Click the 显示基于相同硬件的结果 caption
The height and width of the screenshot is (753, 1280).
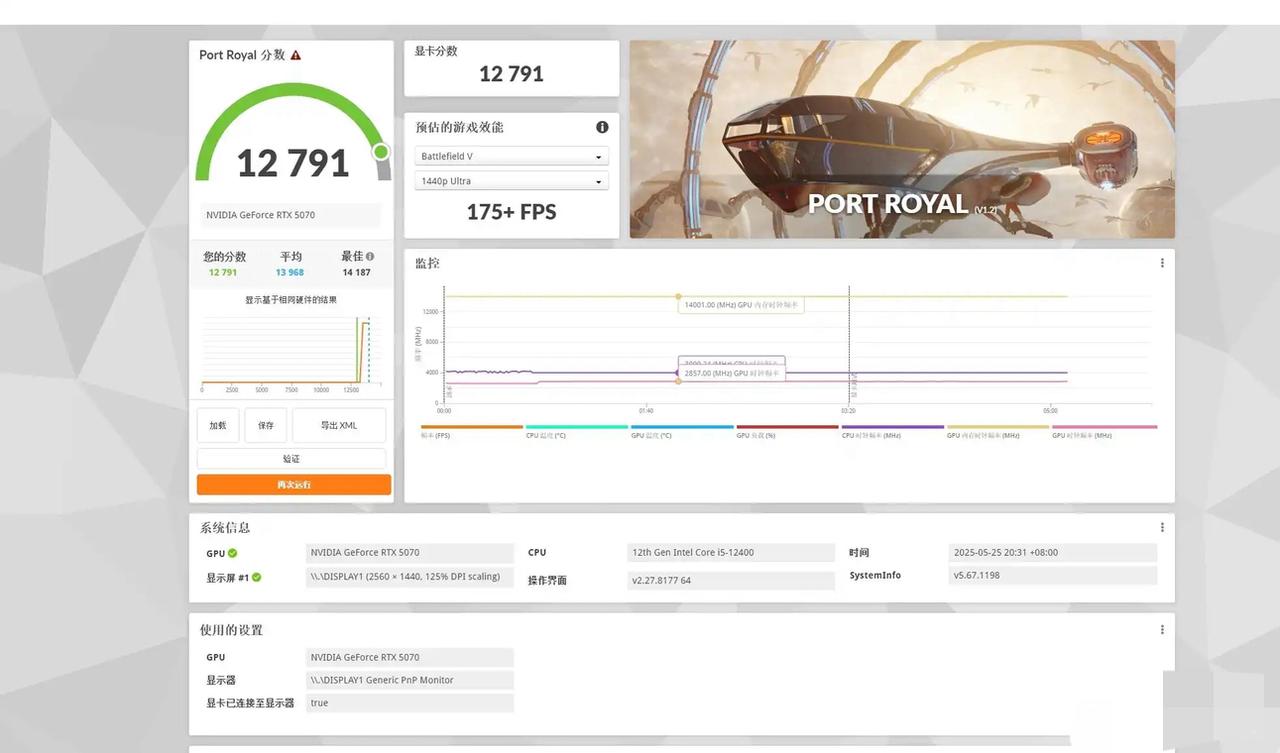291,300
